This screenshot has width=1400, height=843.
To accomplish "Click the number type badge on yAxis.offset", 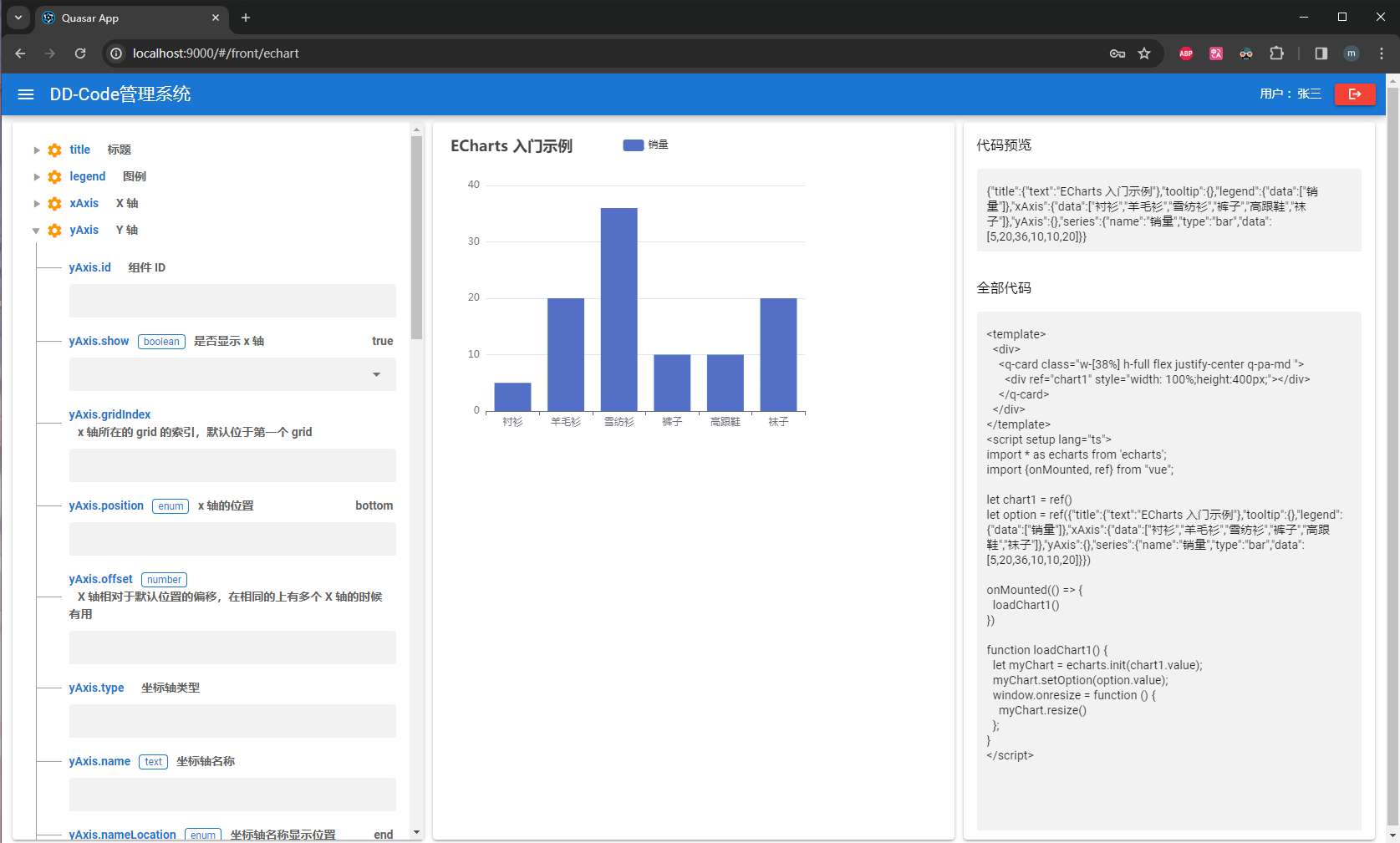I will (x=164, y=580).
